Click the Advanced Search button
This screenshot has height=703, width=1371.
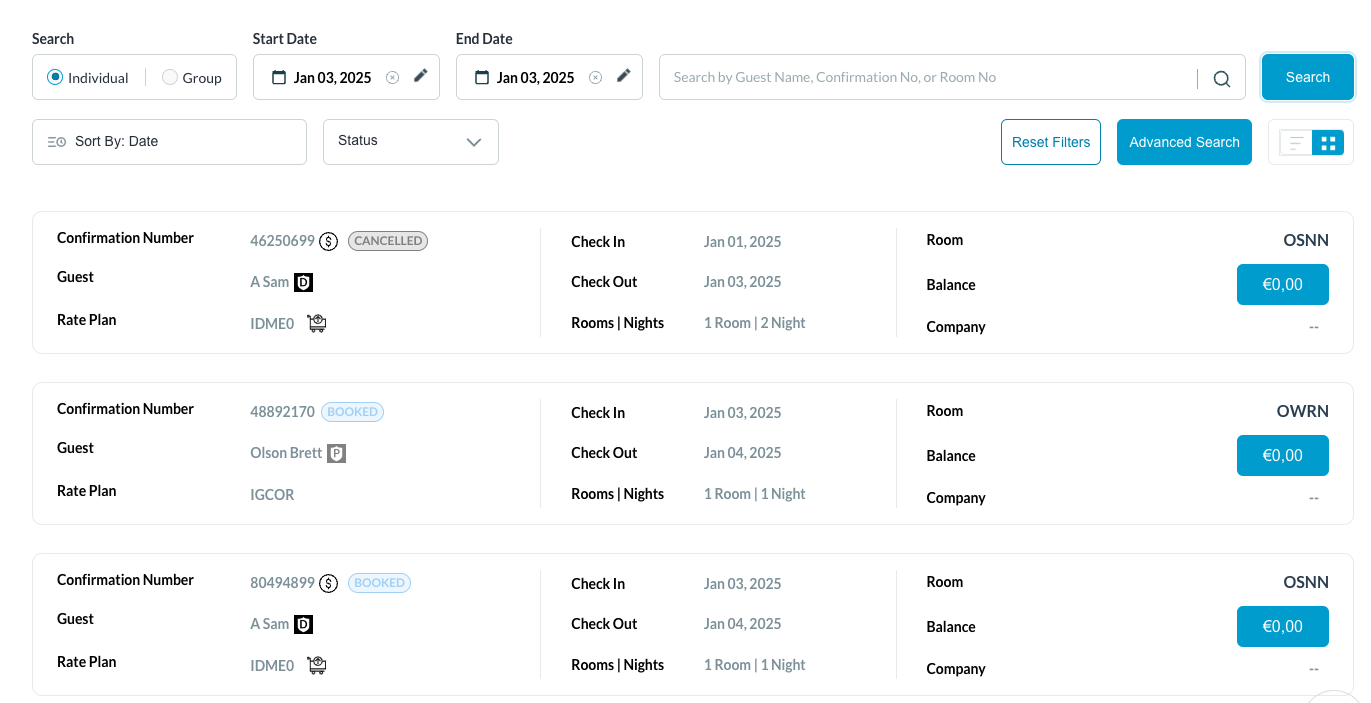pyautogui.click(x=1184, y=142)
